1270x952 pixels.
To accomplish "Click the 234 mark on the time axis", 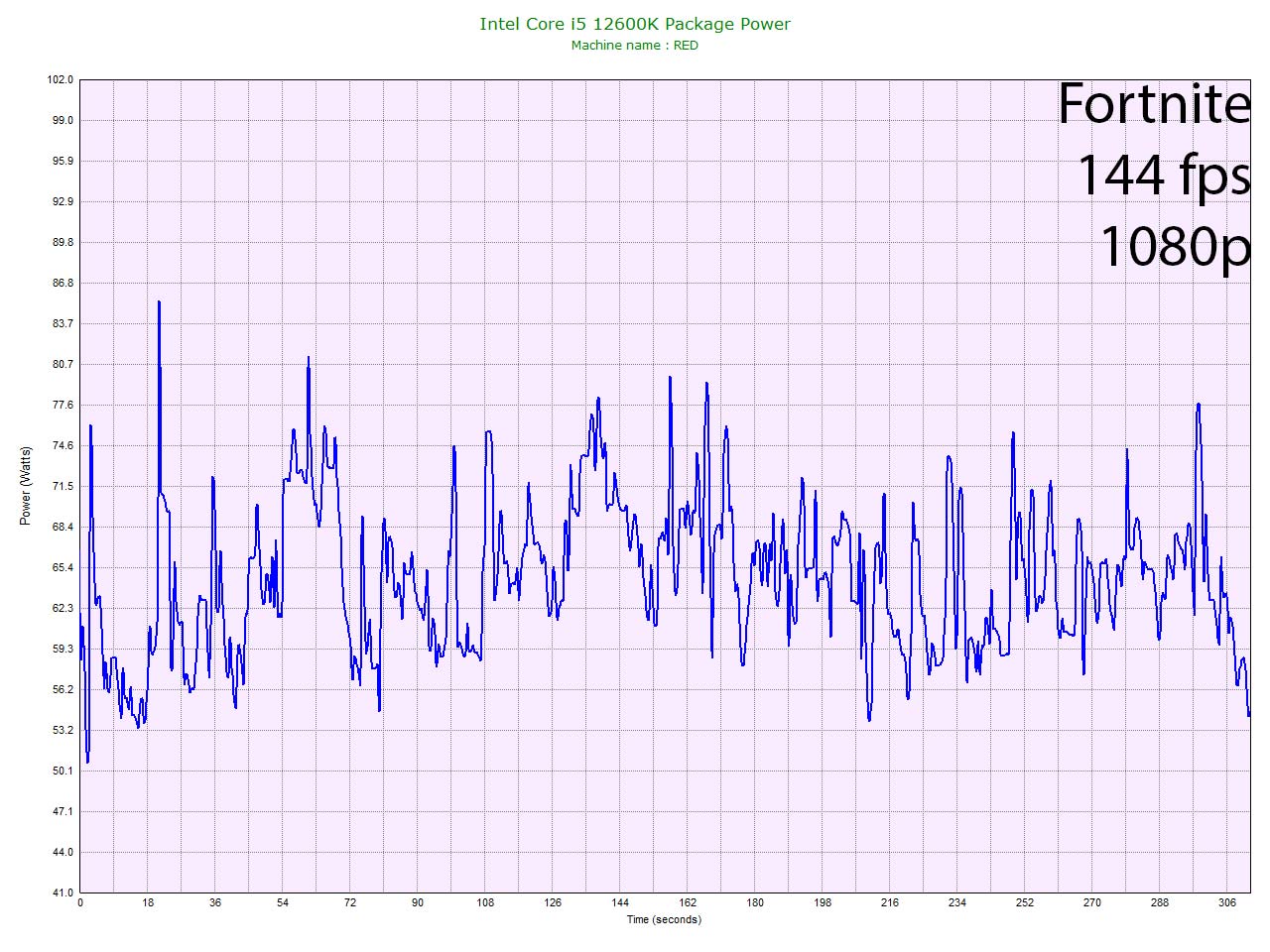I will (957, 902).
